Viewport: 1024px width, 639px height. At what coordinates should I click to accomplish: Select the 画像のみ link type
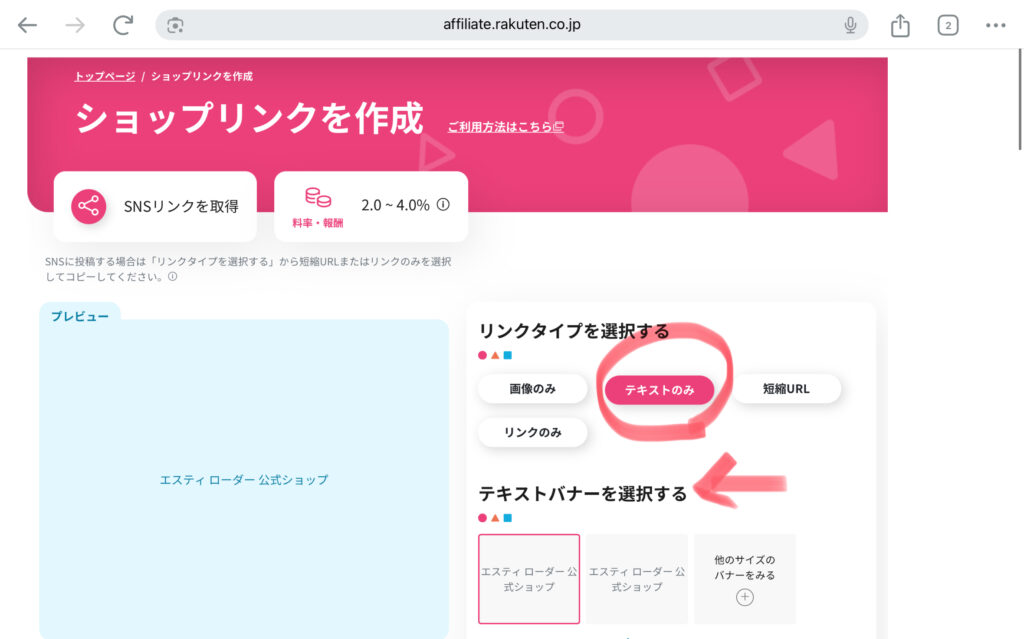532,389
